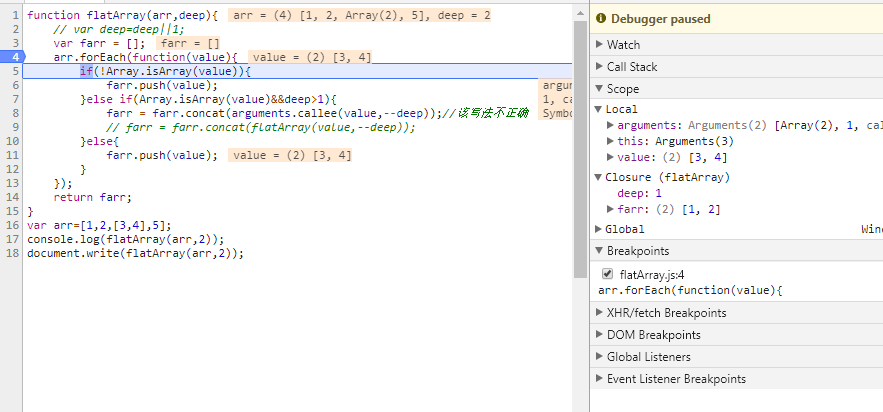Click the commented flatArray call on line 9
The image size is (883, 412).
[261, 127]
